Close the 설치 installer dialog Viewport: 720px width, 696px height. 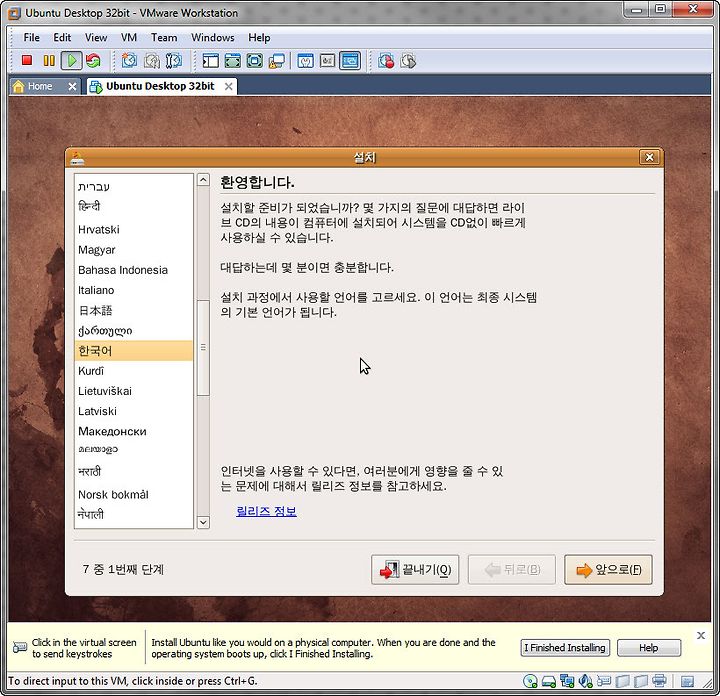[x=649, y=157]
